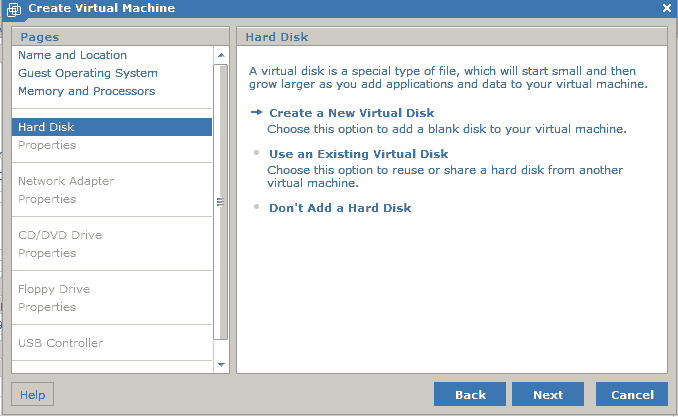
Task: Choose Don't Add a Hard Disk
Action: (340, 208)
